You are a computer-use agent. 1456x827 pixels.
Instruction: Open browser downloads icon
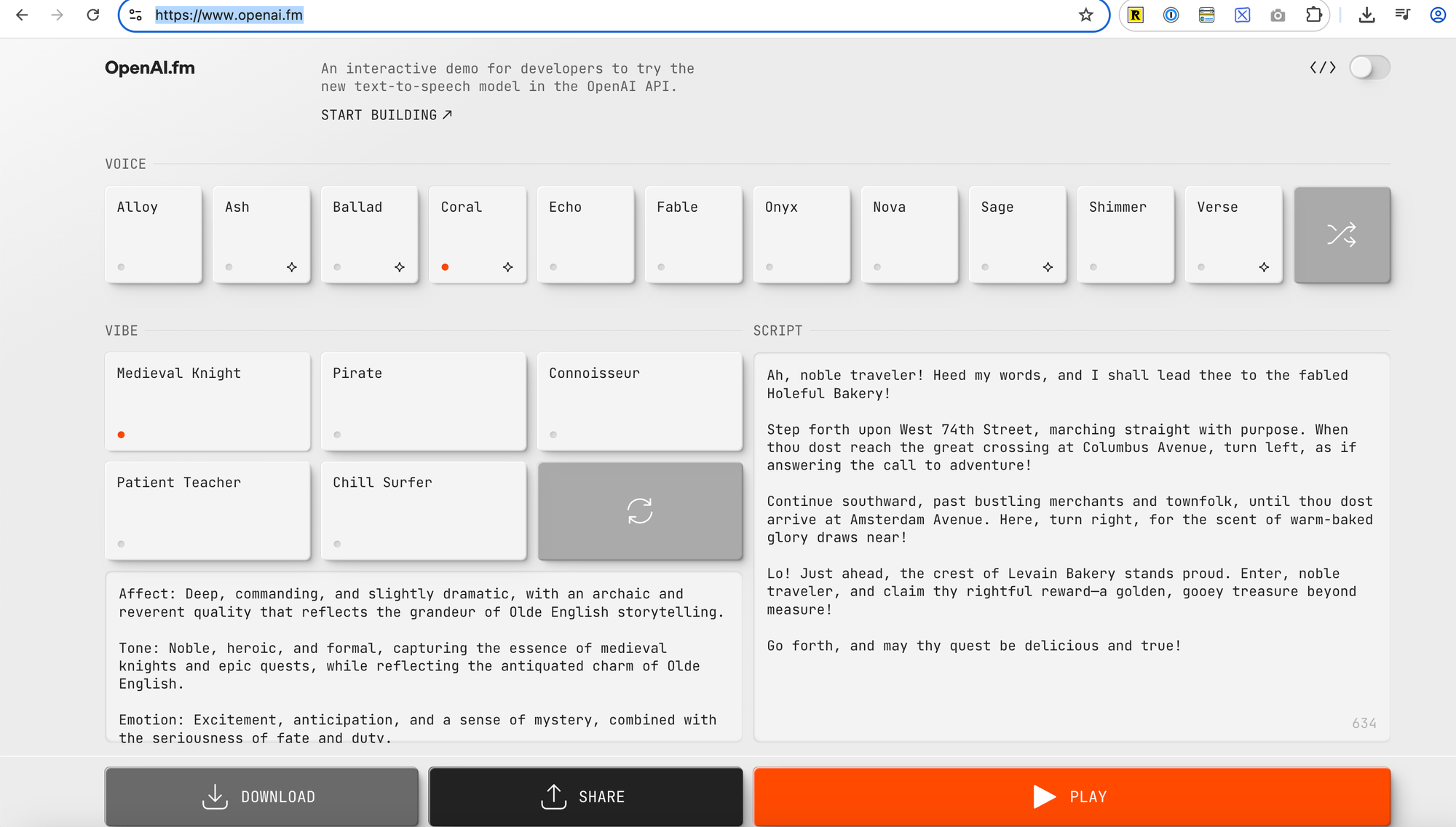[x=1366, y=15]
